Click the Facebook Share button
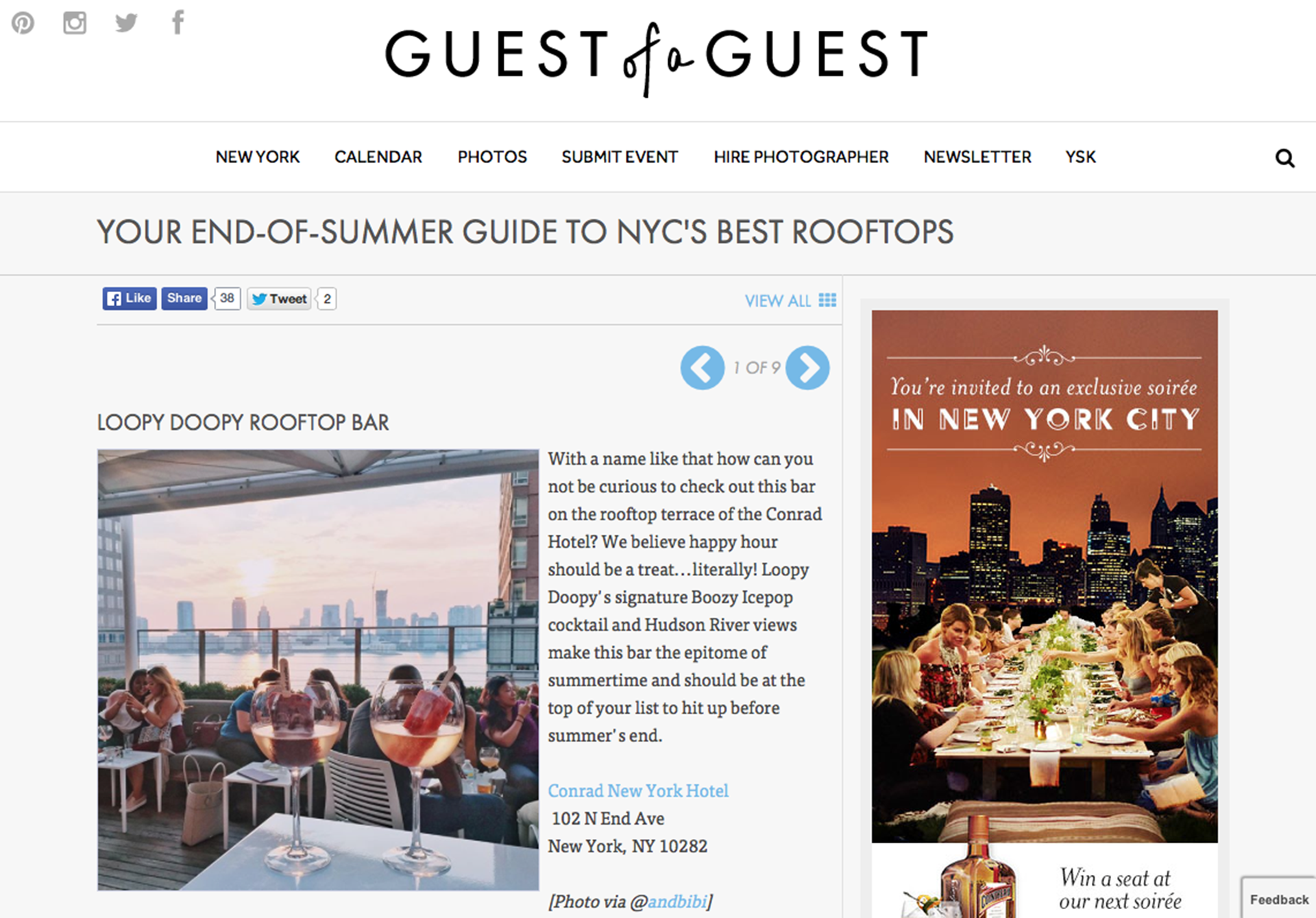Viewport: 1316px width, 918px height. point(184,298)
